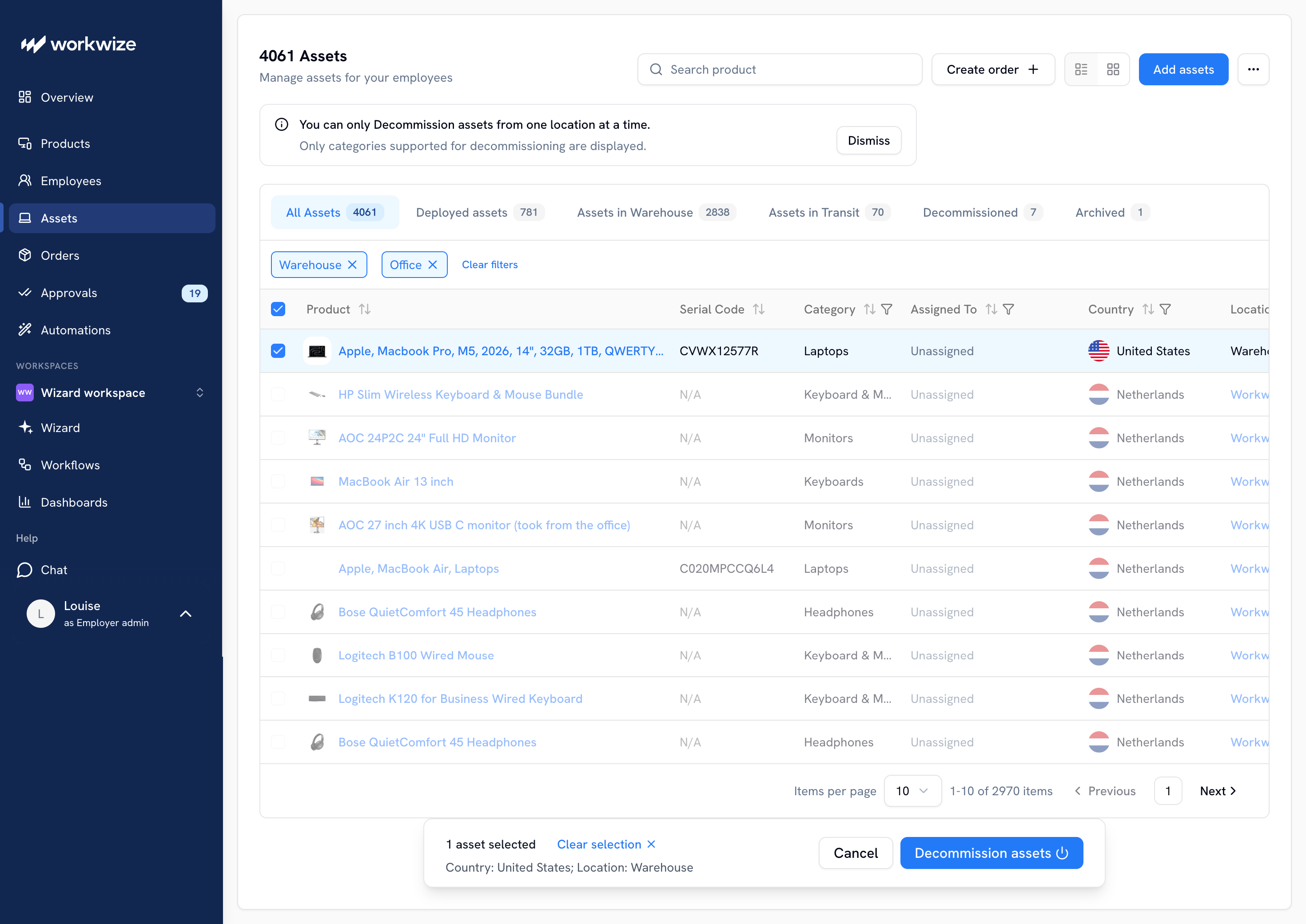Open the Category column filter funnel
Screen dimensions: 1306x924
[887, 309]
